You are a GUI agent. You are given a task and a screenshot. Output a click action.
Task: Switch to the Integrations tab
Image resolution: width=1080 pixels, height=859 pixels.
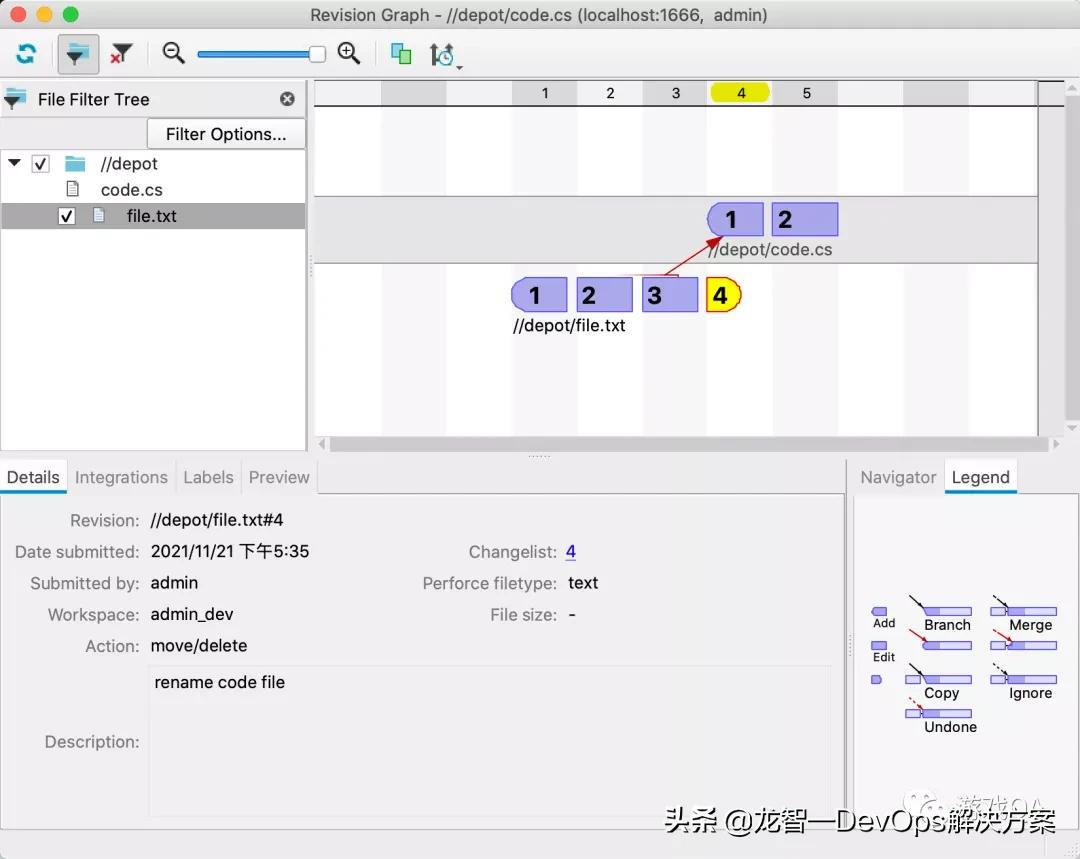point(121,477)
